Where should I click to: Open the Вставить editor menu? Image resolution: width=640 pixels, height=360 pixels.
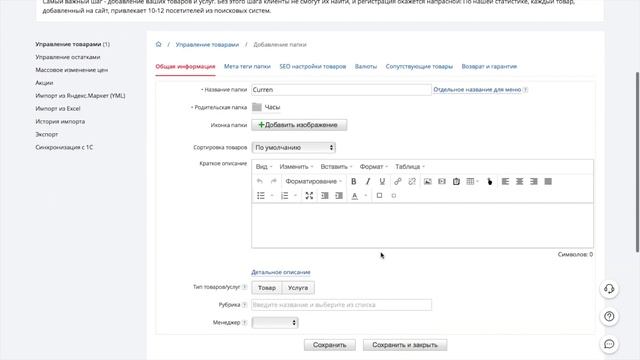pyautogui.click(x=336, y=167)
